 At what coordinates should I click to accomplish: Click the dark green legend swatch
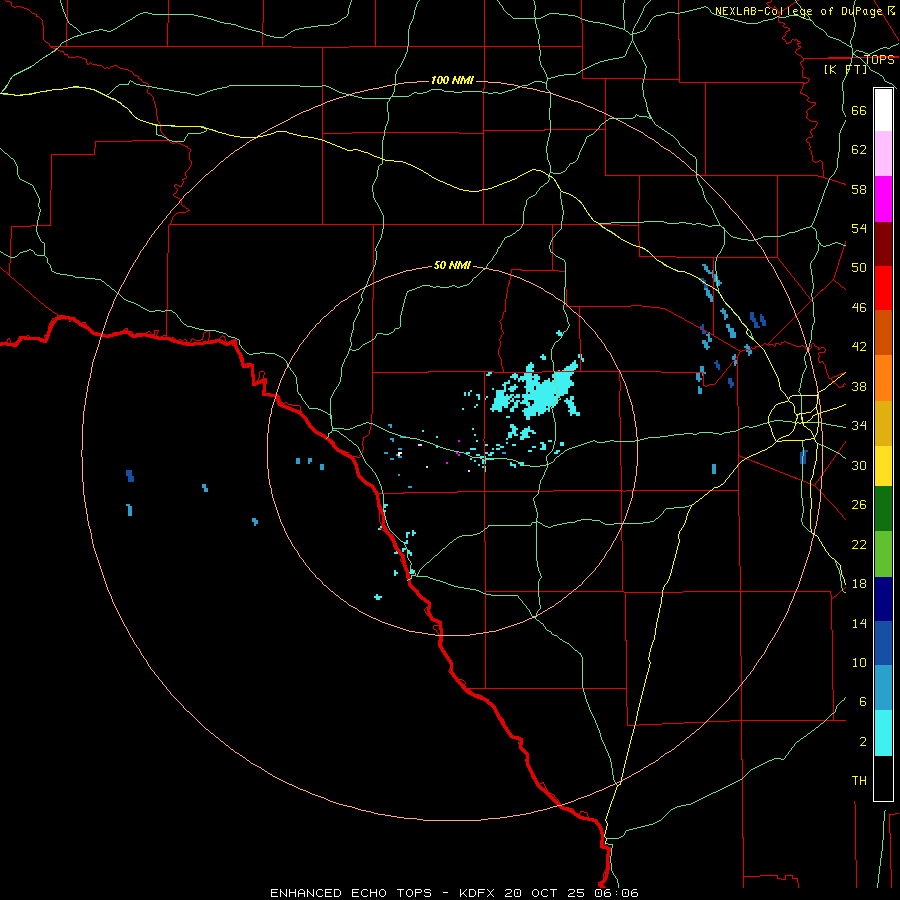click(883, 509)
